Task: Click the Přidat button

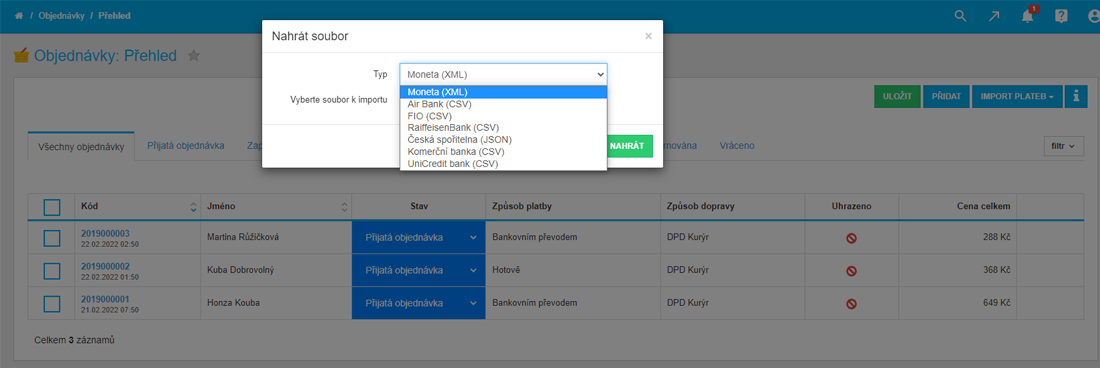Action: (x=946, y=97)
